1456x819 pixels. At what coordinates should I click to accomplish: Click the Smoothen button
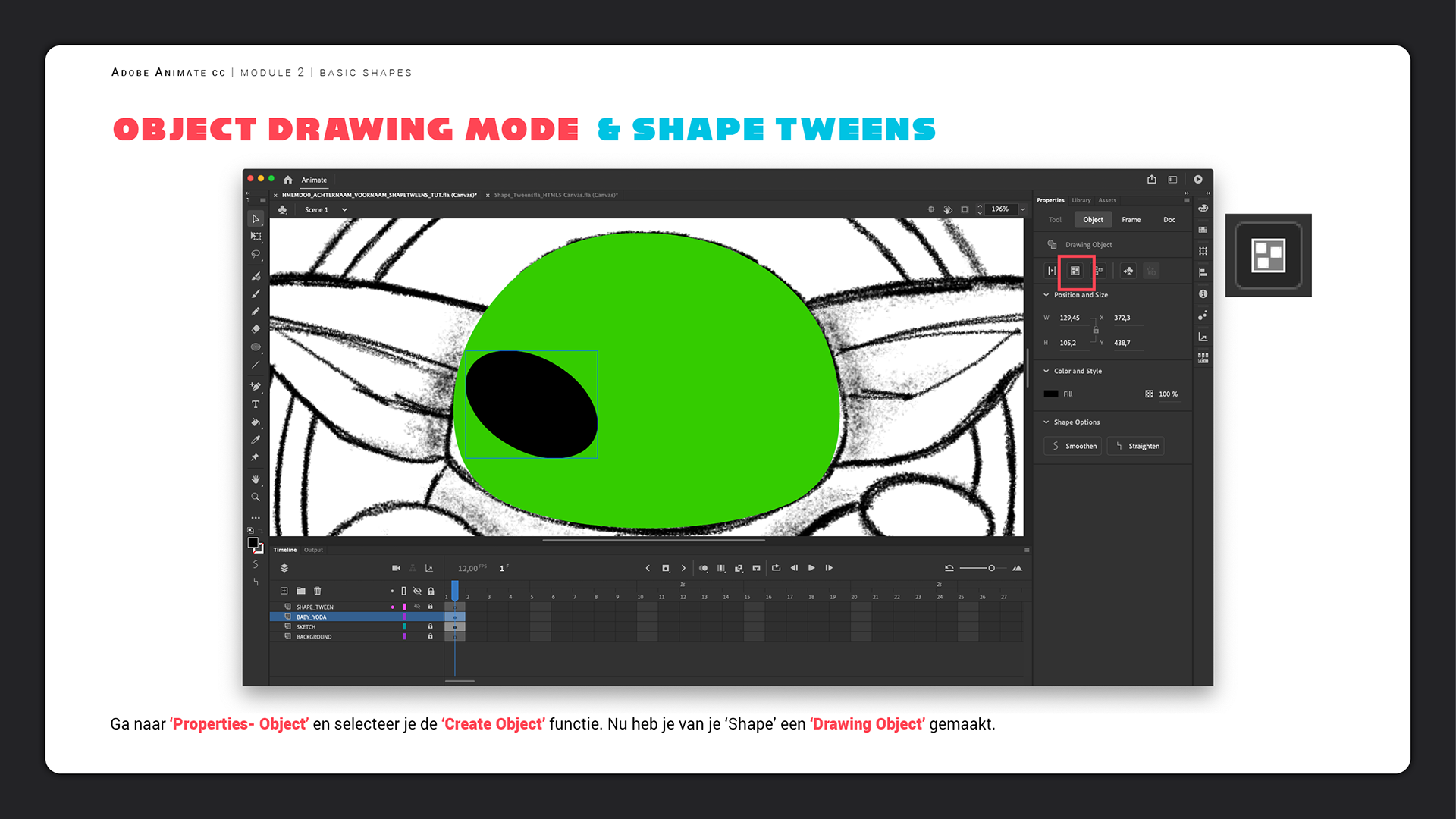[1073, 446]
